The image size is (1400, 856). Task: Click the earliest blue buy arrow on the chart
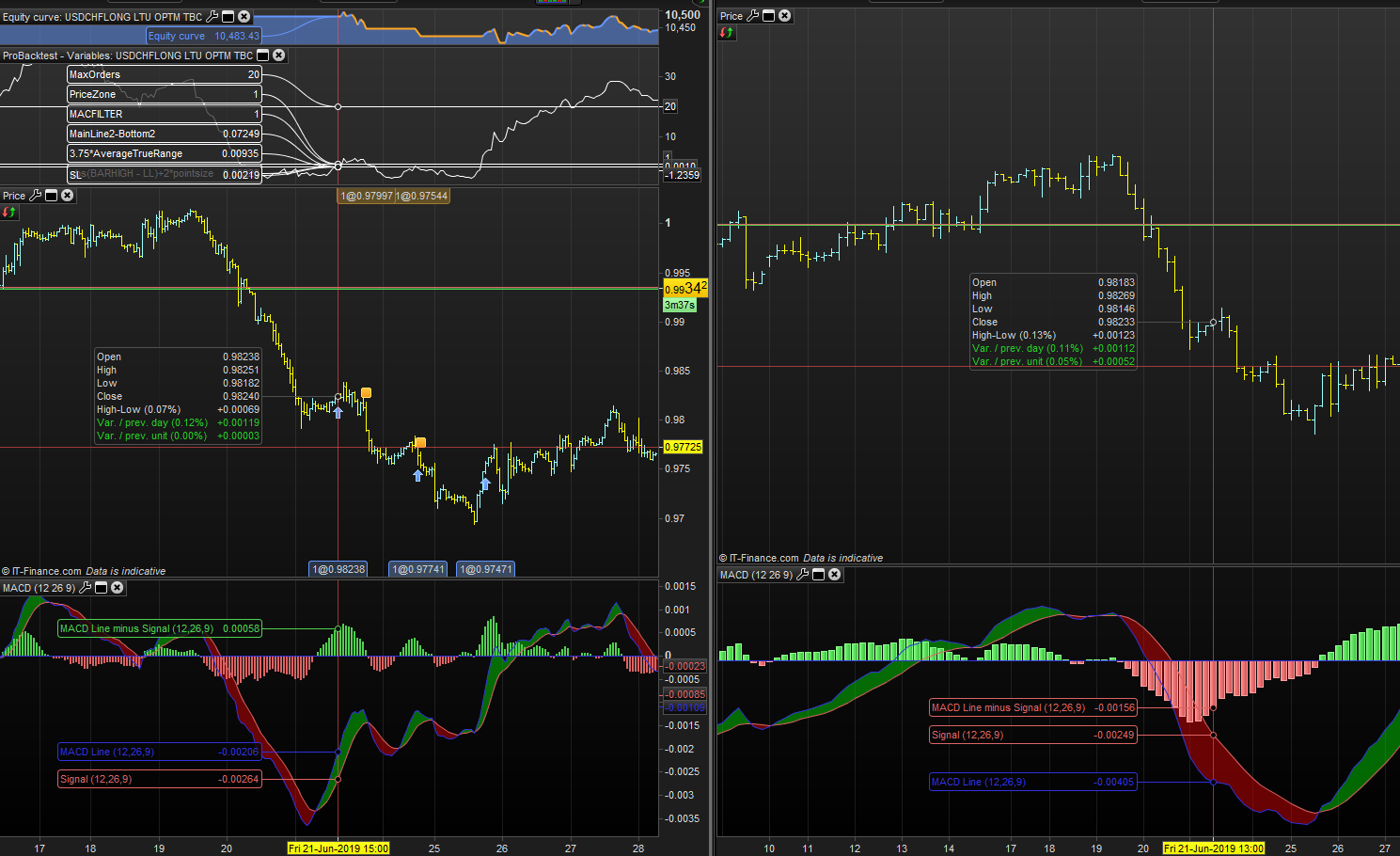click(338, 412)
